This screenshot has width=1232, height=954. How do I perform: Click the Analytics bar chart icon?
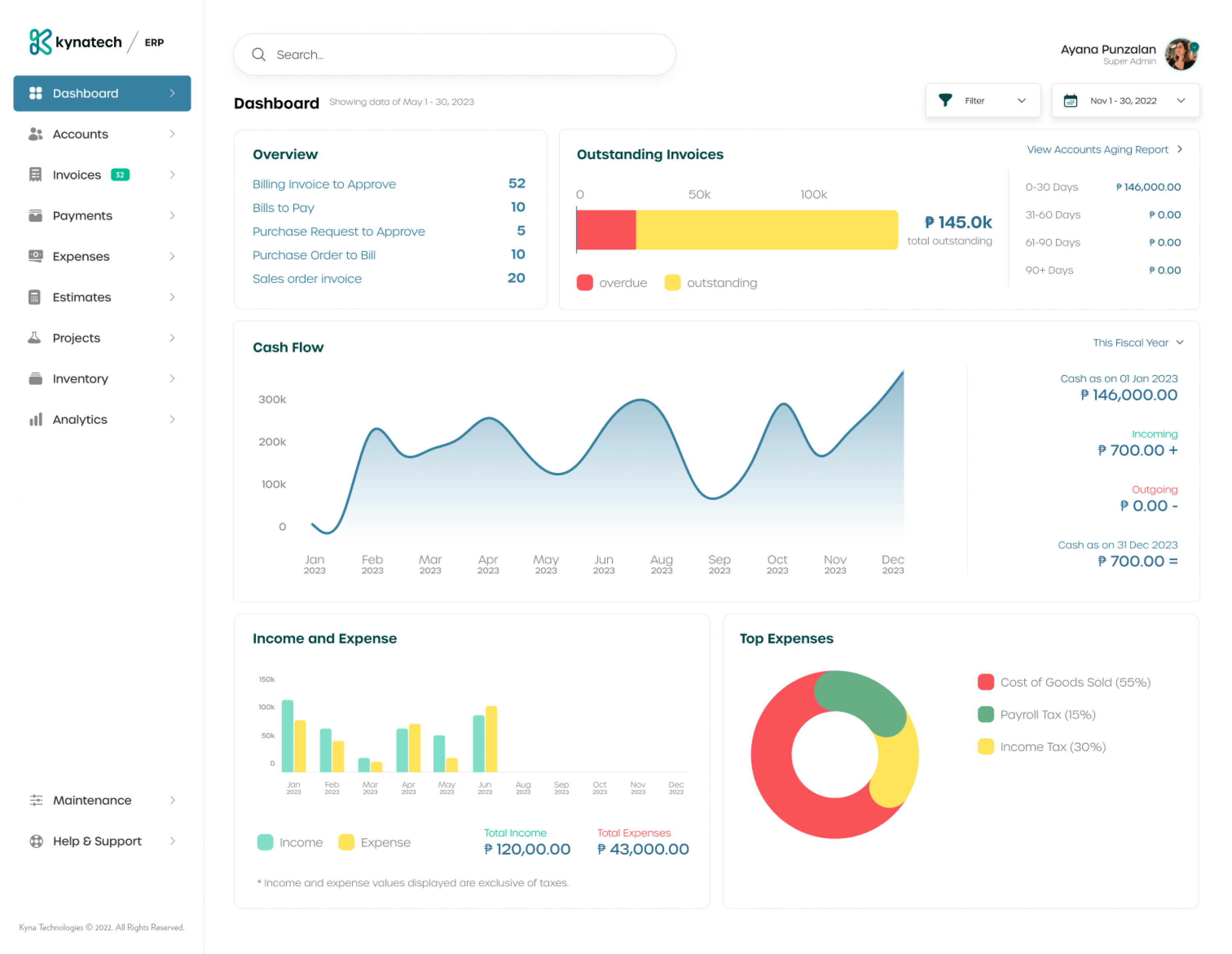coord(36,419)
